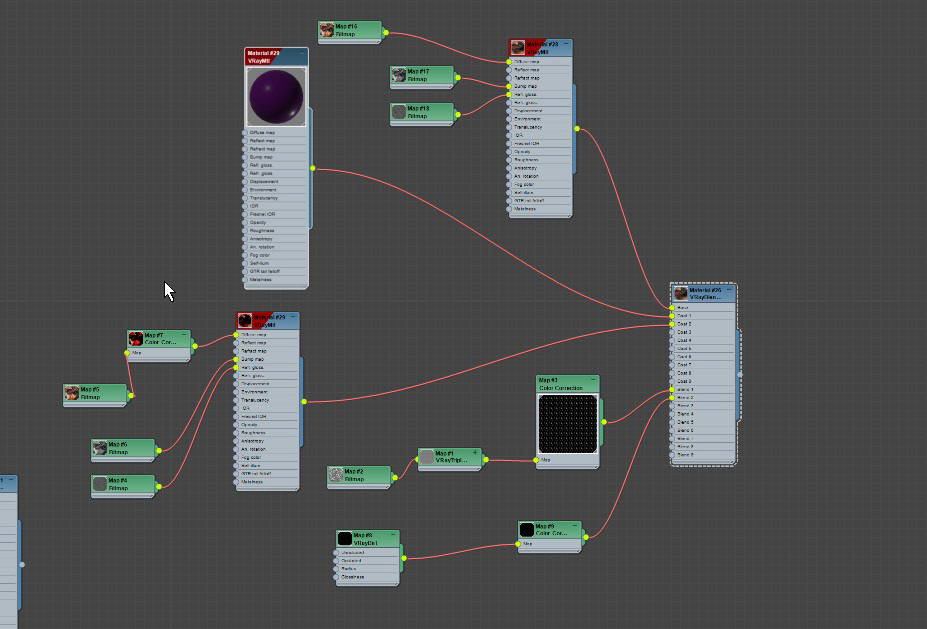Click the output socket of the large Color Correction node
This screenshot has height=629, width=927.
[604, 422]
